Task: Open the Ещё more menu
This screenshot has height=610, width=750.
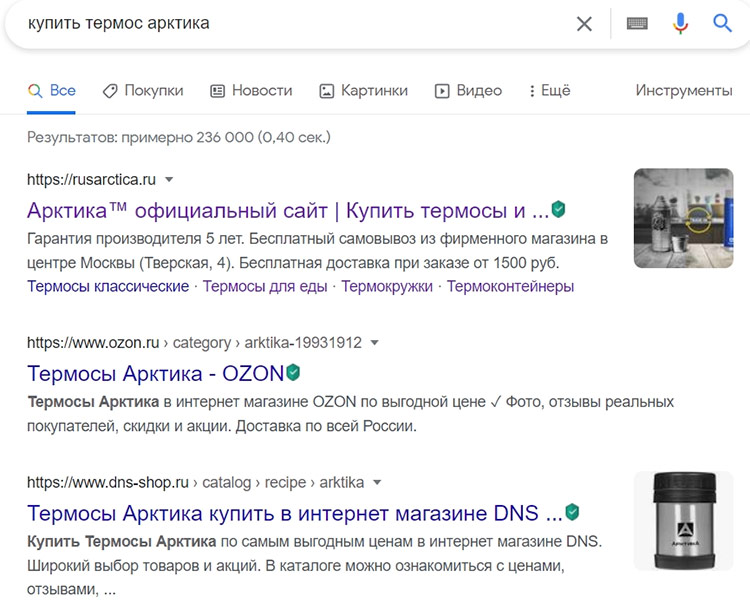Action: pyautogui.click(x=548, y=90)
